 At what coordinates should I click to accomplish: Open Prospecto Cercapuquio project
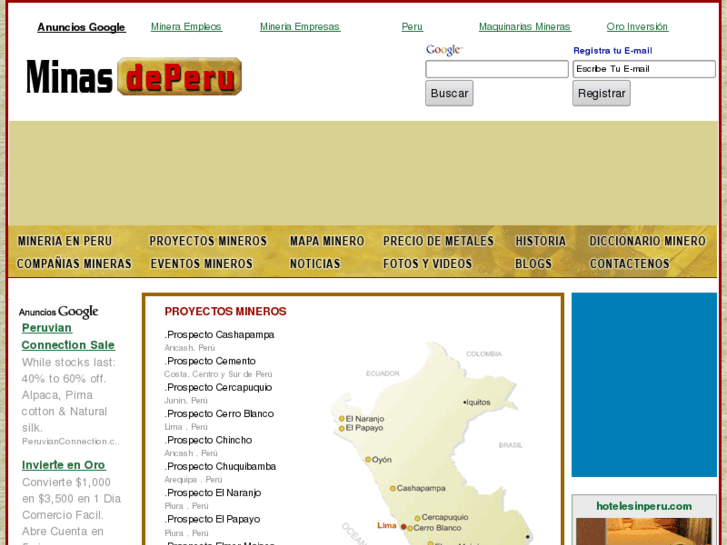tap(218, 387)
